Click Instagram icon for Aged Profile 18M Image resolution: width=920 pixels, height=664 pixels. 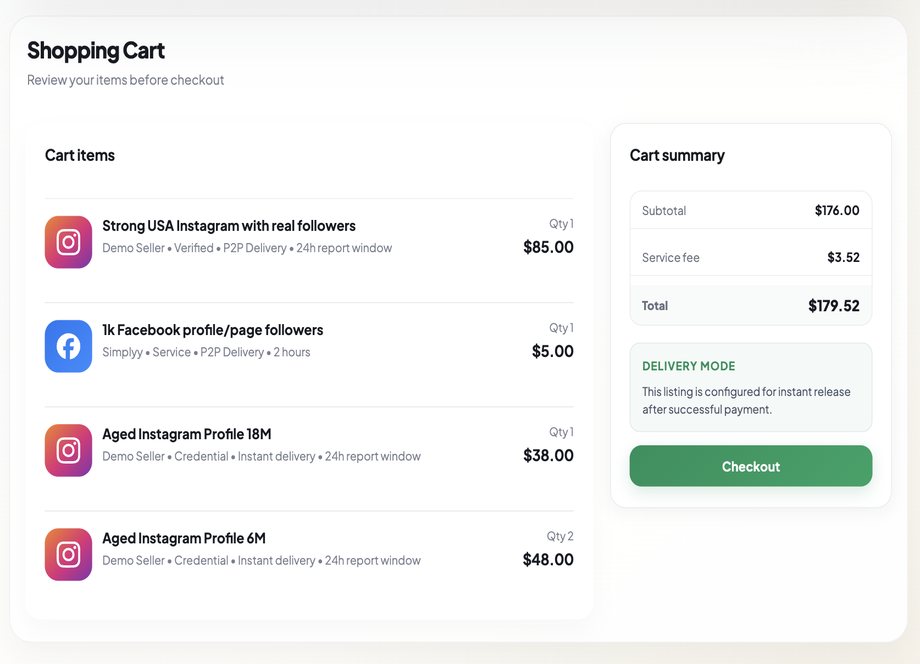(68, 450)
